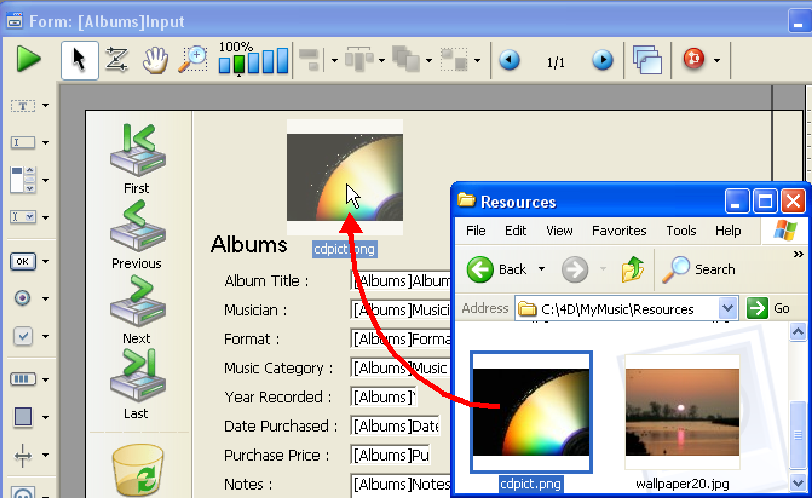
Task: Open the Help menu in Resources window
Action: point(728,230)
